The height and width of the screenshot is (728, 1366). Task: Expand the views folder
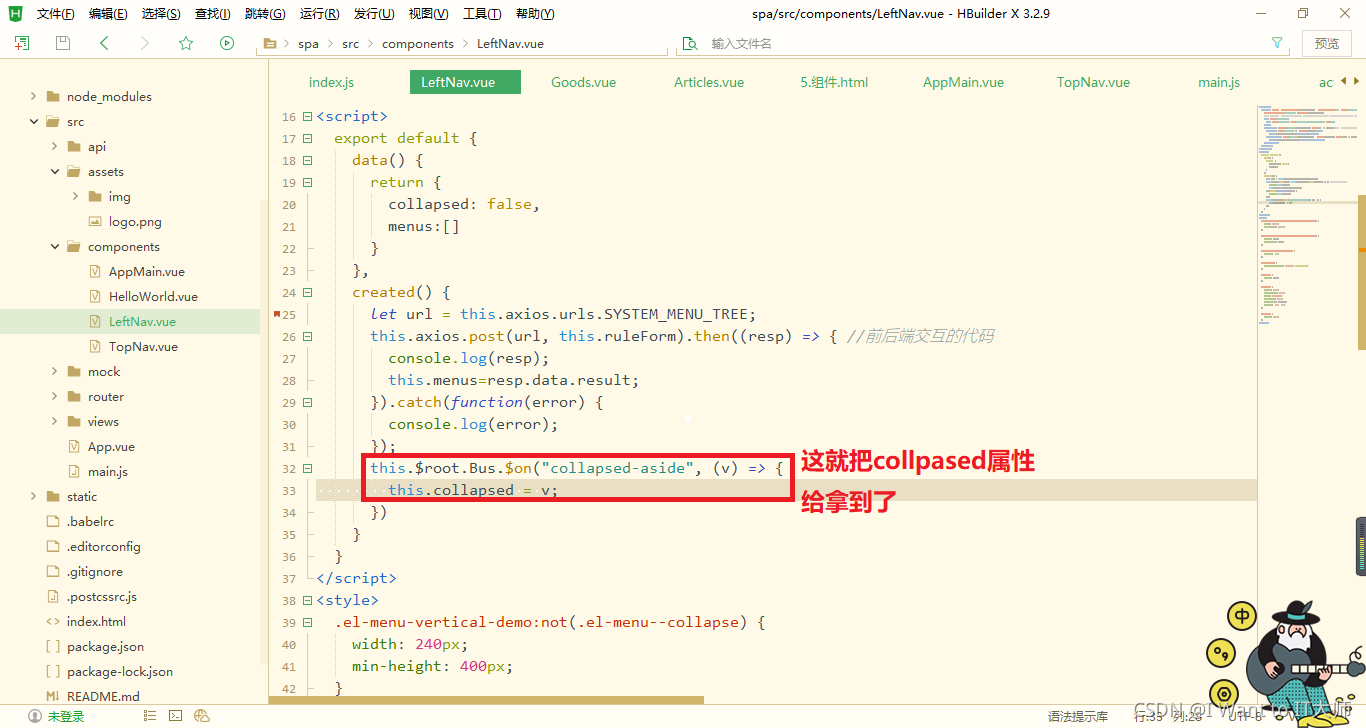pyautogui.click(x=54, y=422)
